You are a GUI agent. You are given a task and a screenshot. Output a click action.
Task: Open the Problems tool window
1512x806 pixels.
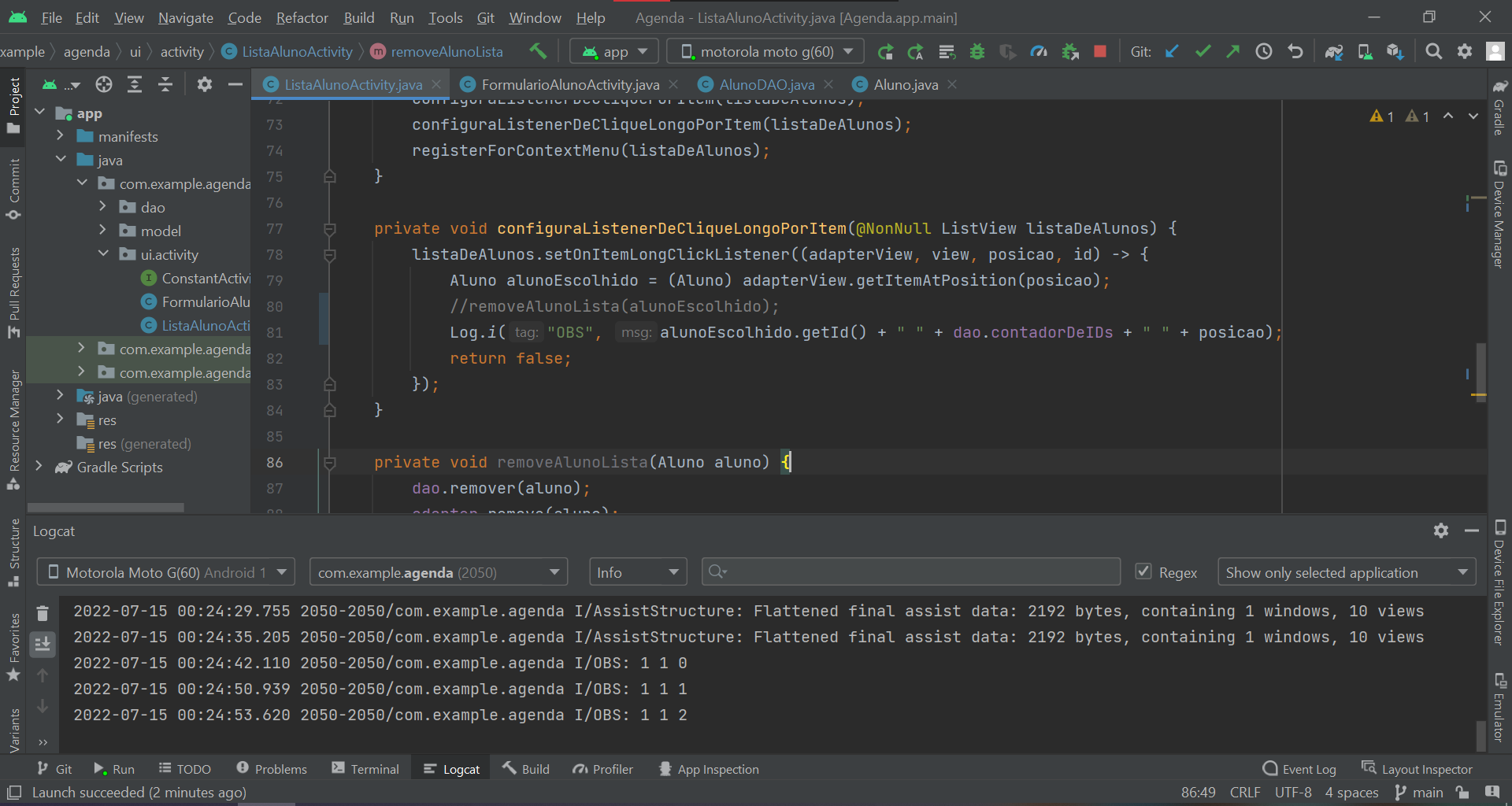272,769
